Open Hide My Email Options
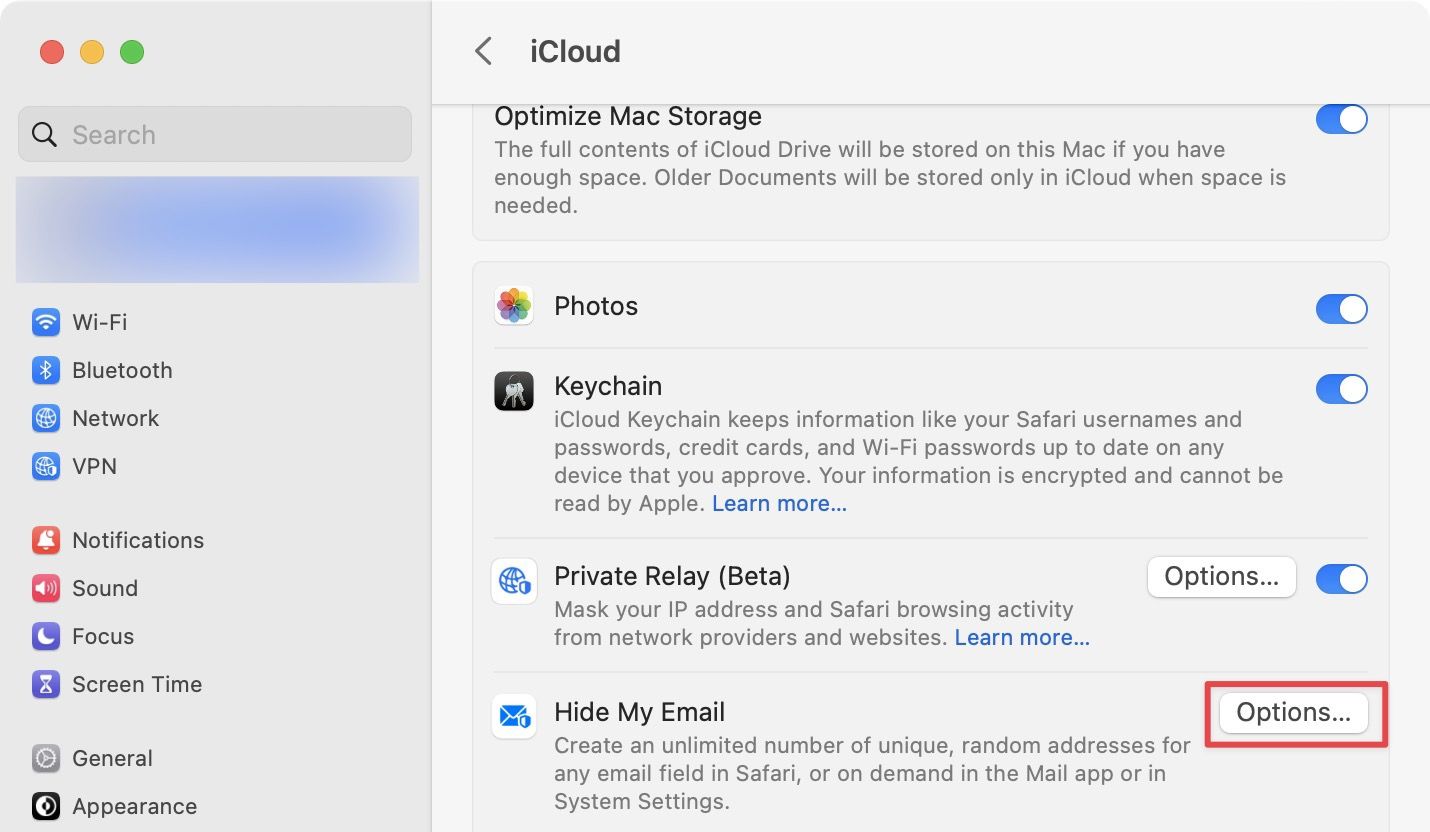 [1292, 712]
